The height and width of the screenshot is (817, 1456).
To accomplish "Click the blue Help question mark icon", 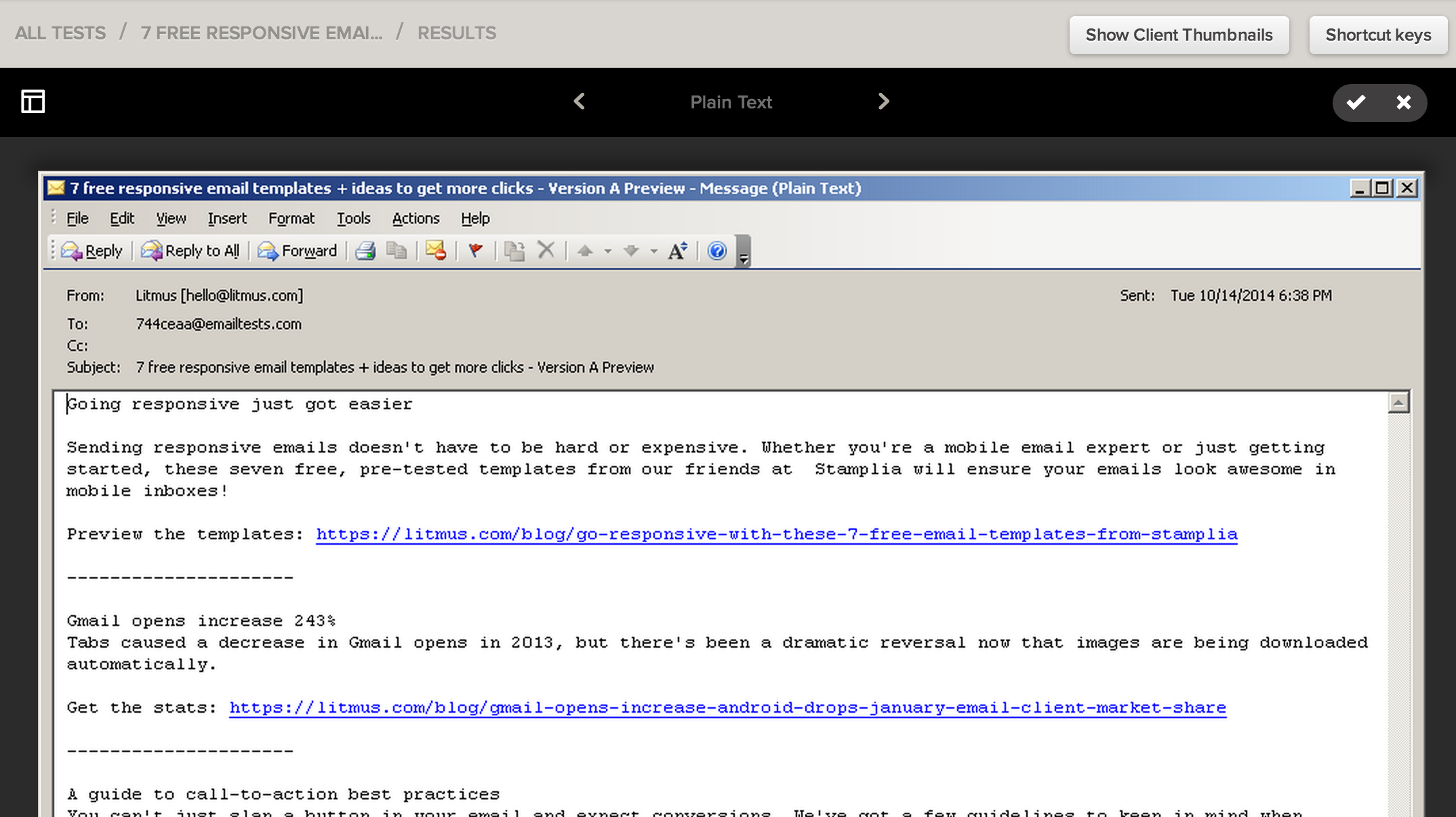I will pos(717,251).
